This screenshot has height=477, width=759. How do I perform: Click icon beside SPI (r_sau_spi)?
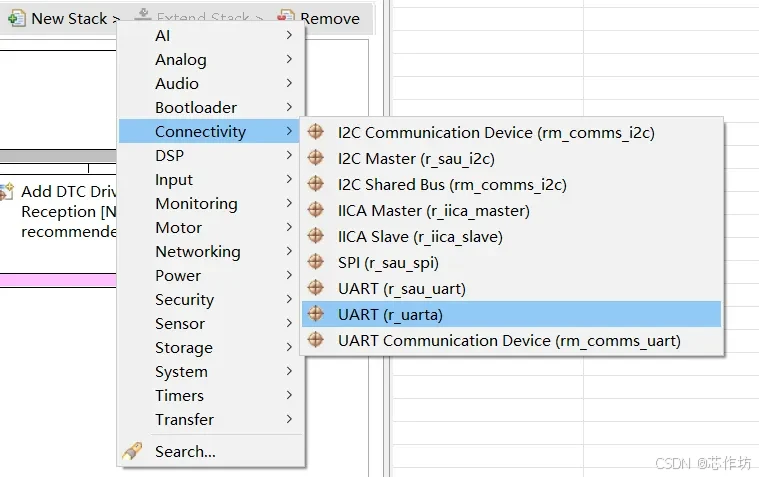pos(316,262)
